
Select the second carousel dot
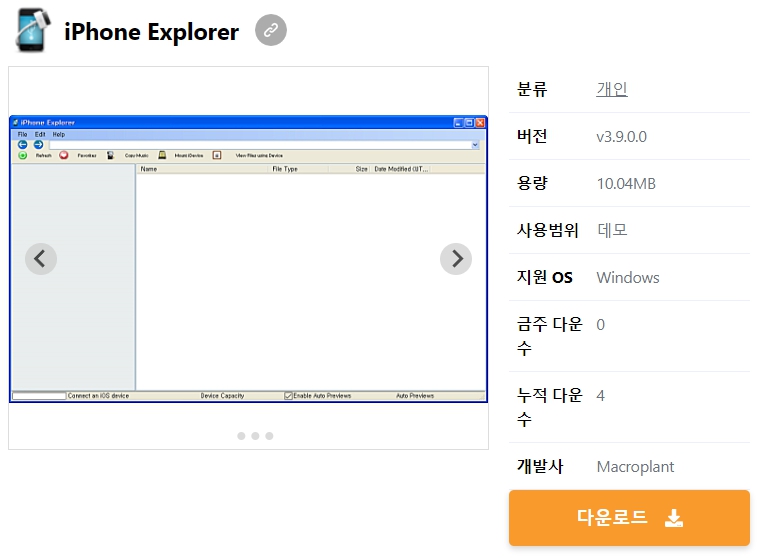[x=255, y=436]
